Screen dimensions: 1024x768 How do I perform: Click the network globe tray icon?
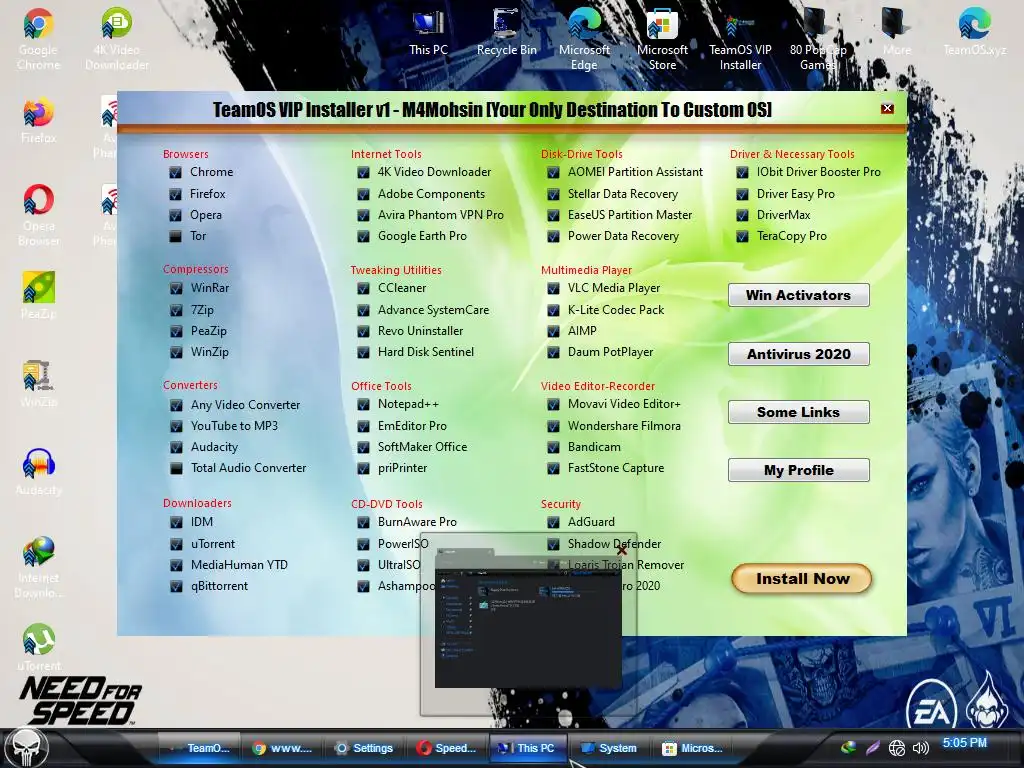tap(897, 748)
